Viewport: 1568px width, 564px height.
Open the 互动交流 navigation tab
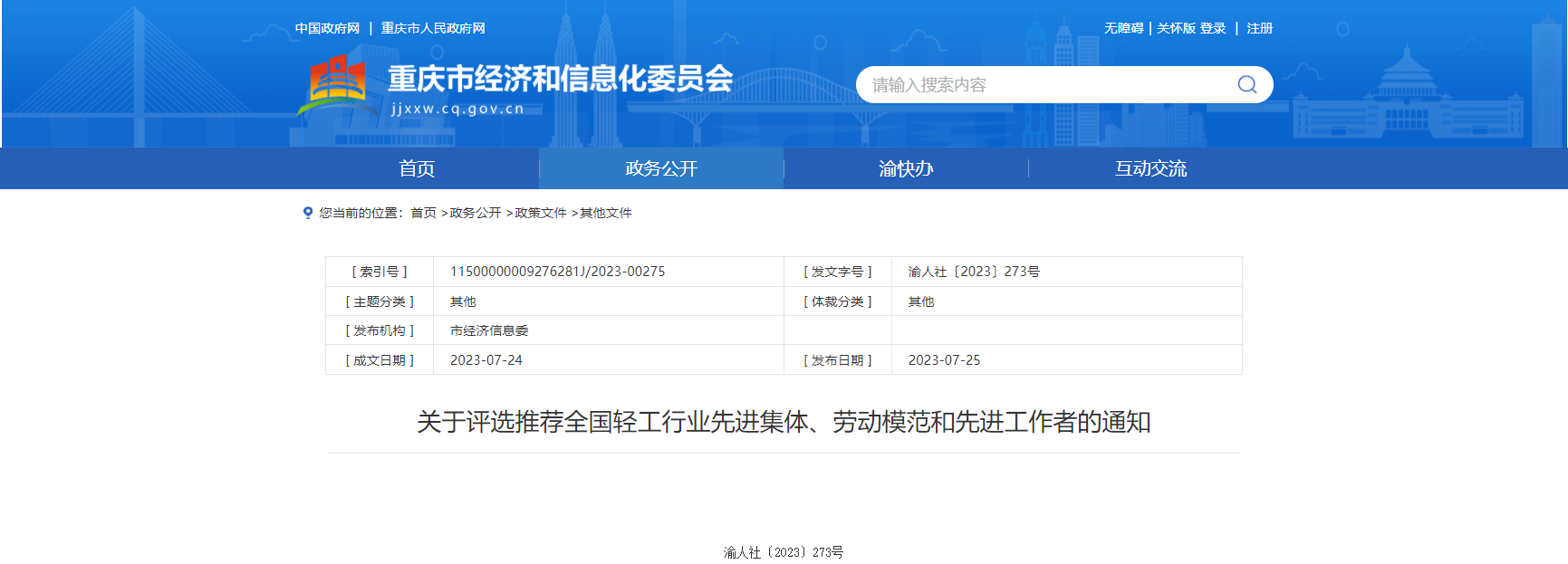[1150, 168]
